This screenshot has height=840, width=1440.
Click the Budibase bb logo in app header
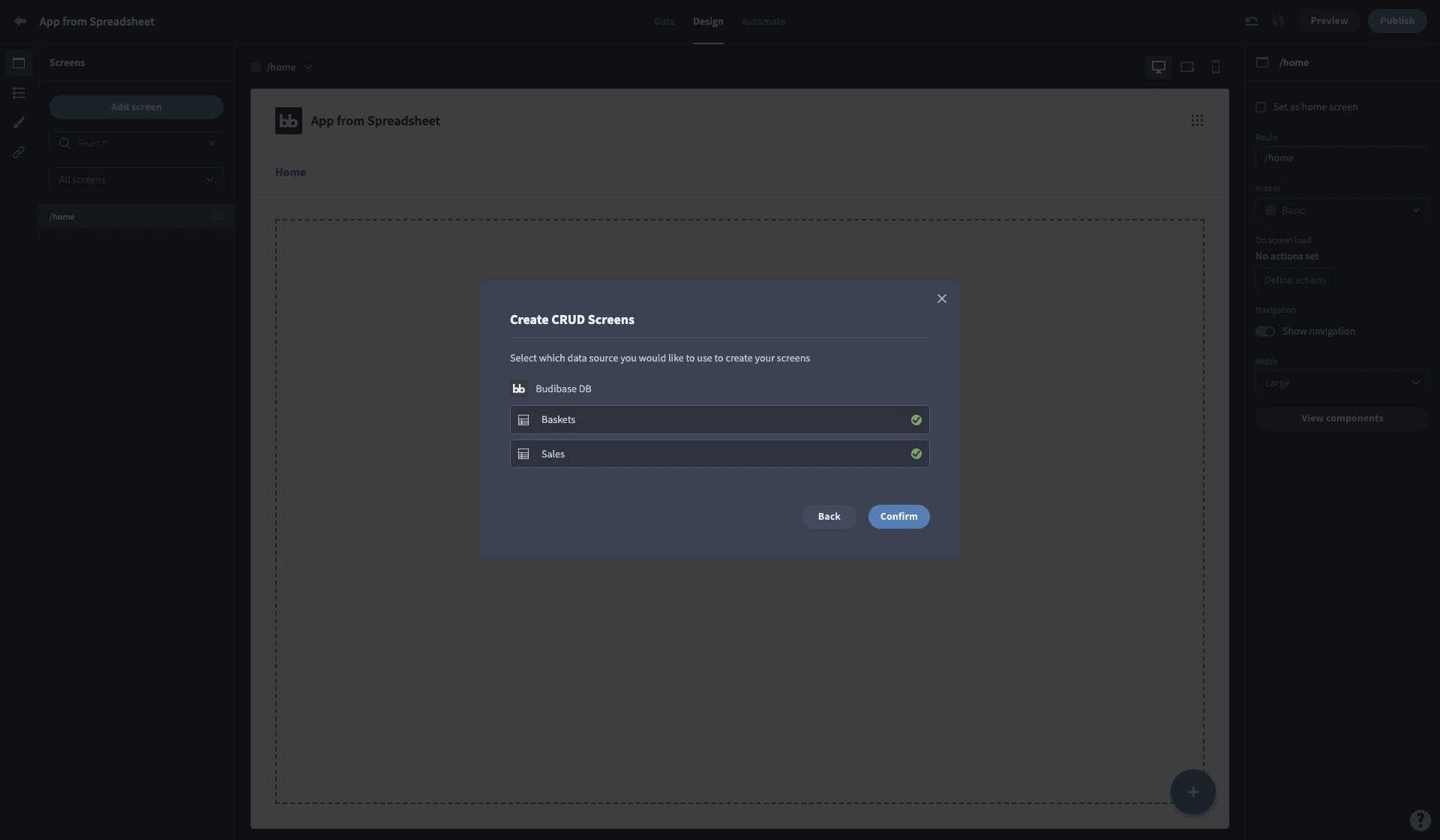(x=289, y=121)
